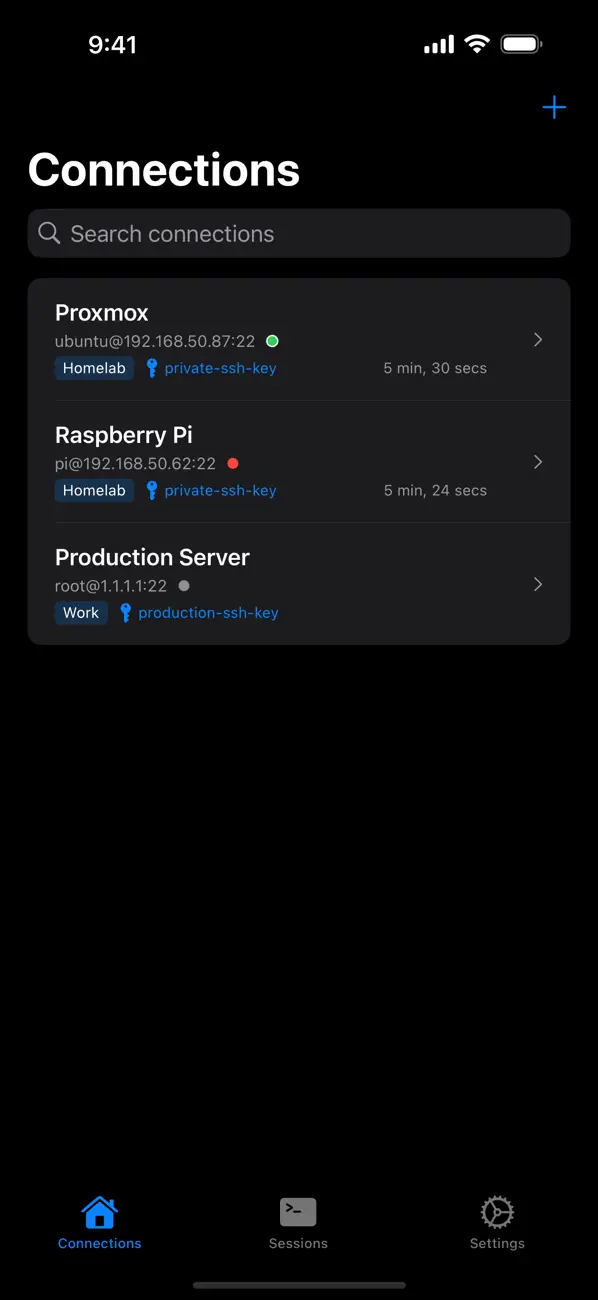The image size is (598, 1300).
Task: Switch to the Sessions tab
Action: coord(298,1243)
